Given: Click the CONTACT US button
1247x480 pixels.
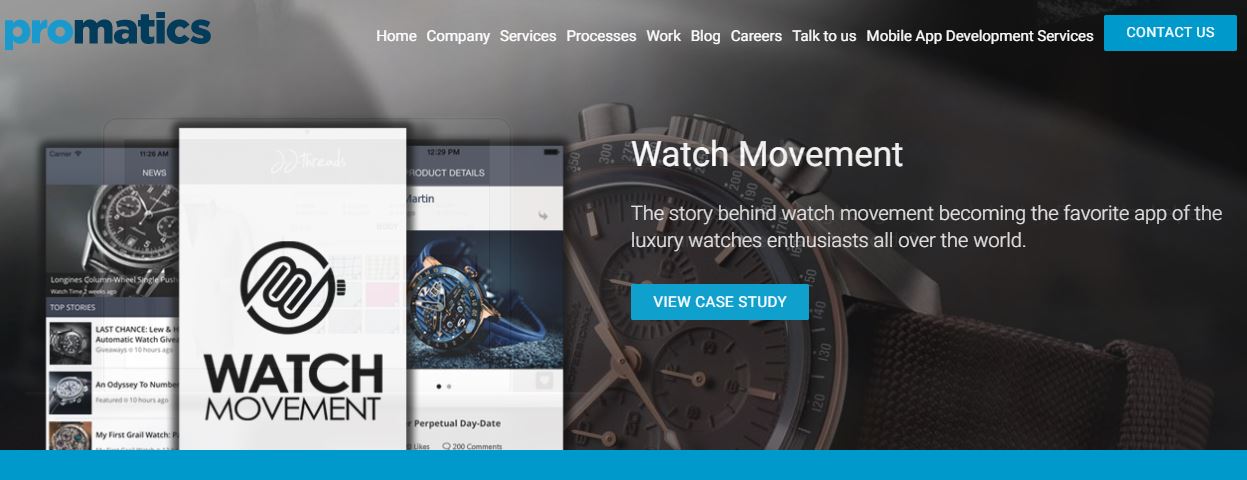Looking at the screenshot, I should (1170, 33).
